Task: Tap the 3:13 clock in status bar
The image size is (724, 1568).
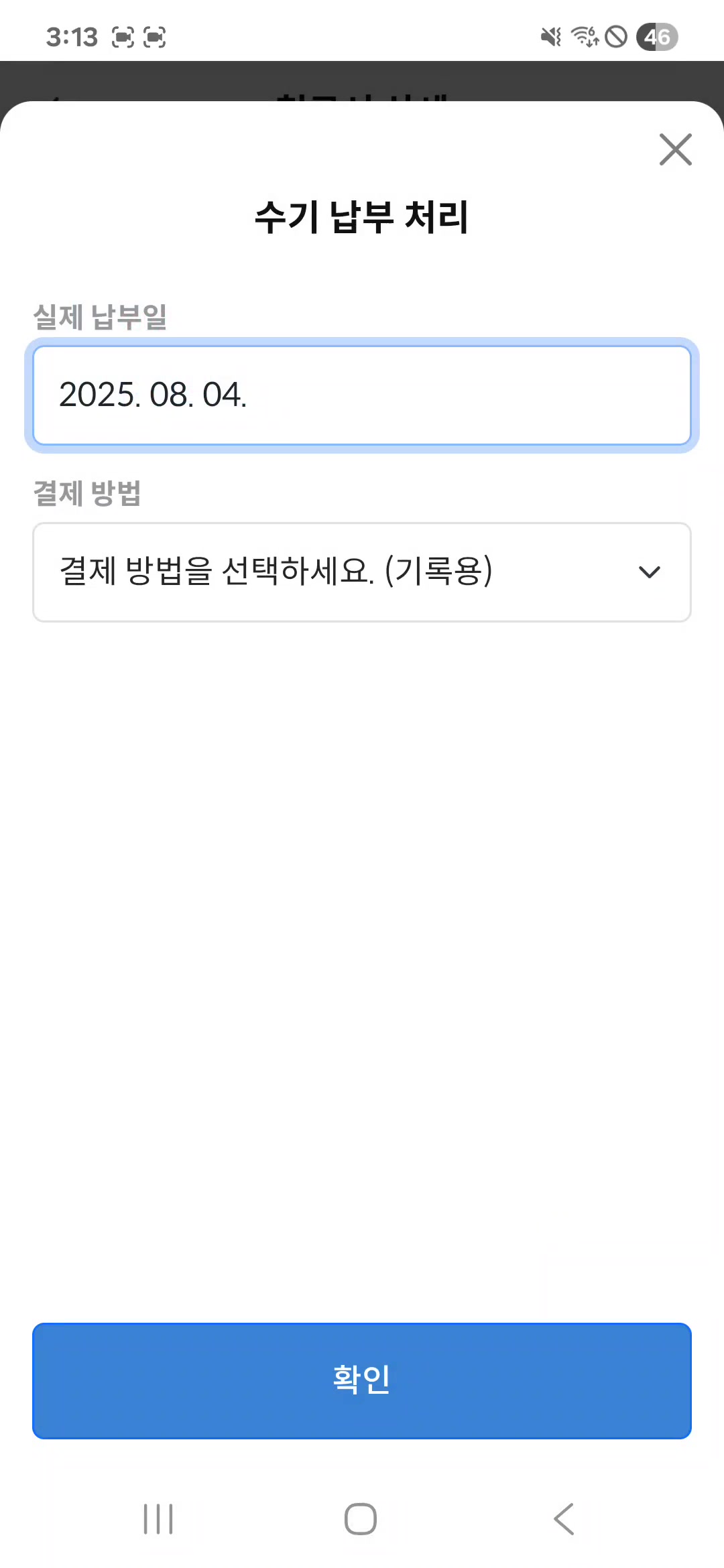Action: pyautogui.click(x=72, y=37)
